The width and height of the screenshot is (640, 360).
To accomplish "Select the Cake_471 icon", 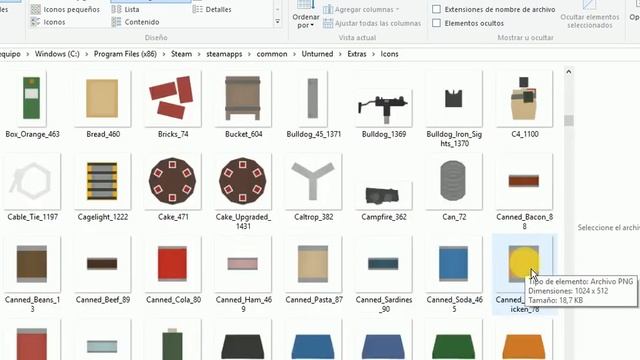I will coord(173,181).
